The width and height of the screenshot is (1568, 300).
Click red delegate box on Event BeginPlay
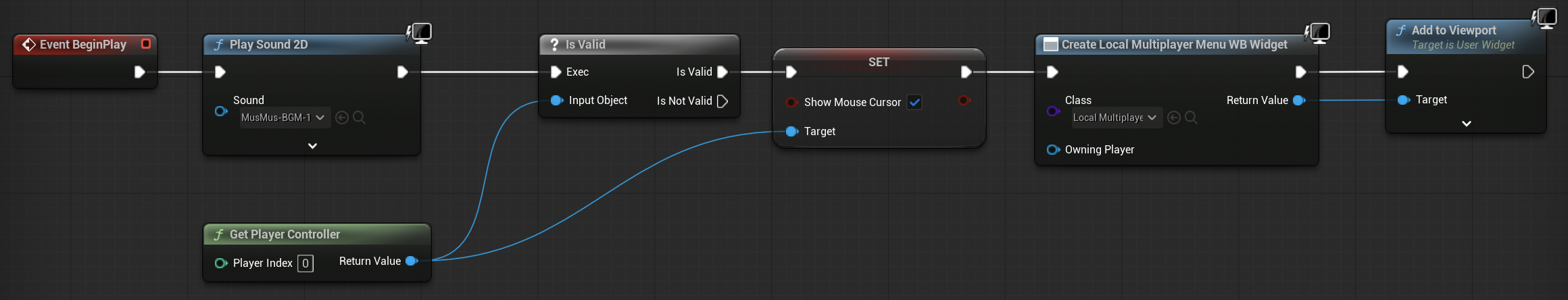point(145,44)
